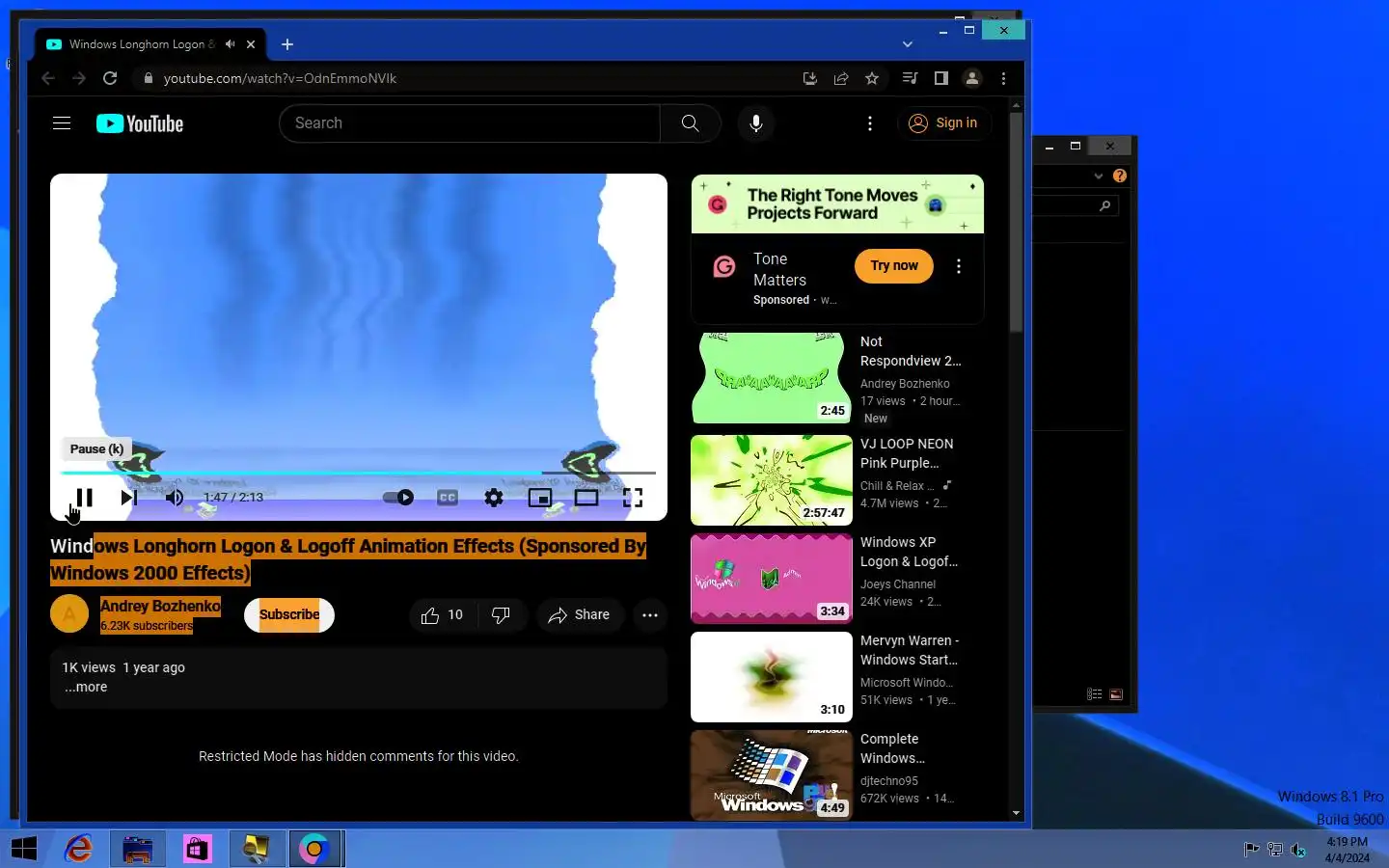1389x868 pixels.
Task: Open the Complete Windows video thumbnail
Action: pos(772,775)
